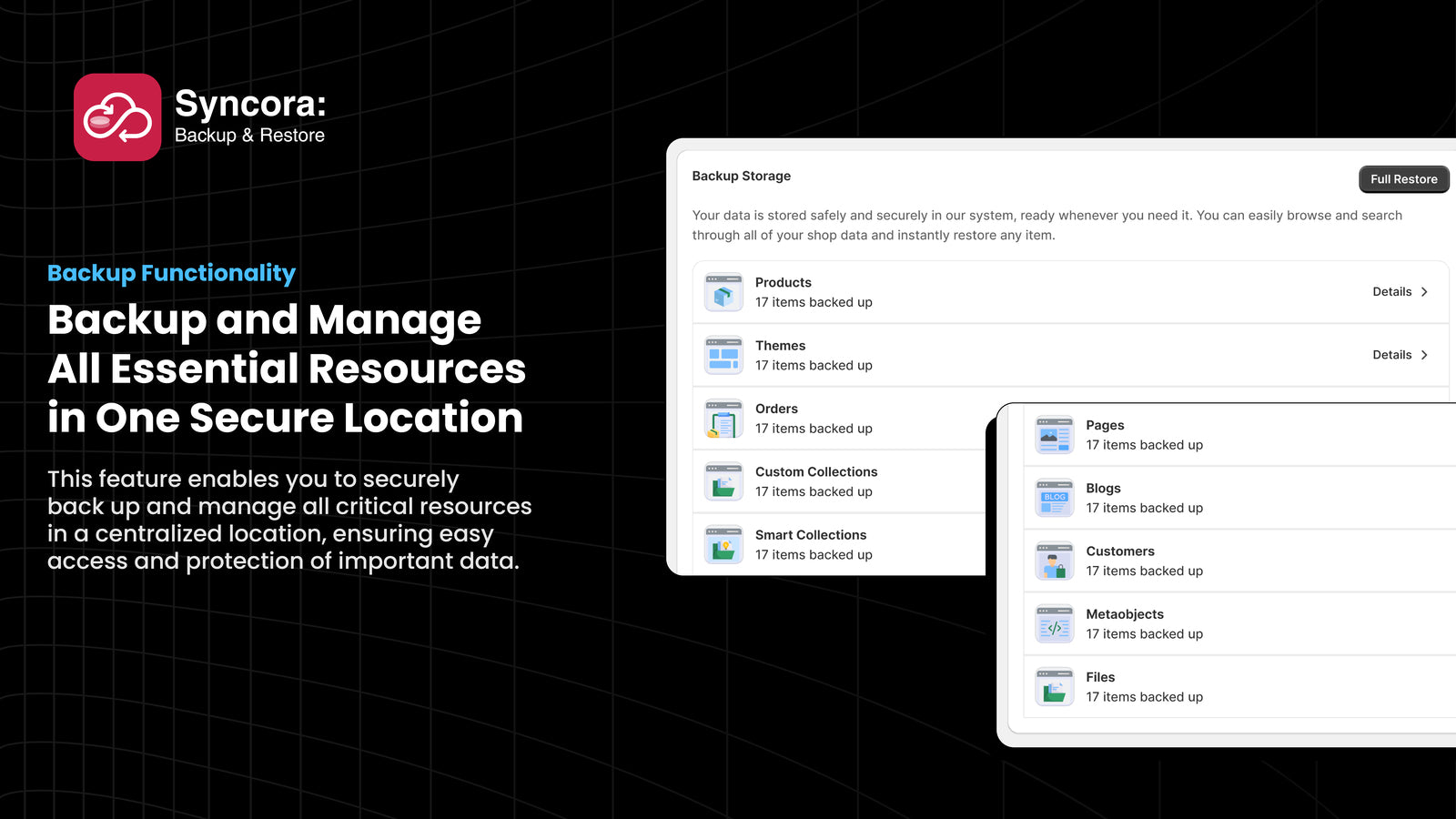Viewport: 1456px width, 819px height.
Task: Select the Themes icon
Action: tap(723, 355)
